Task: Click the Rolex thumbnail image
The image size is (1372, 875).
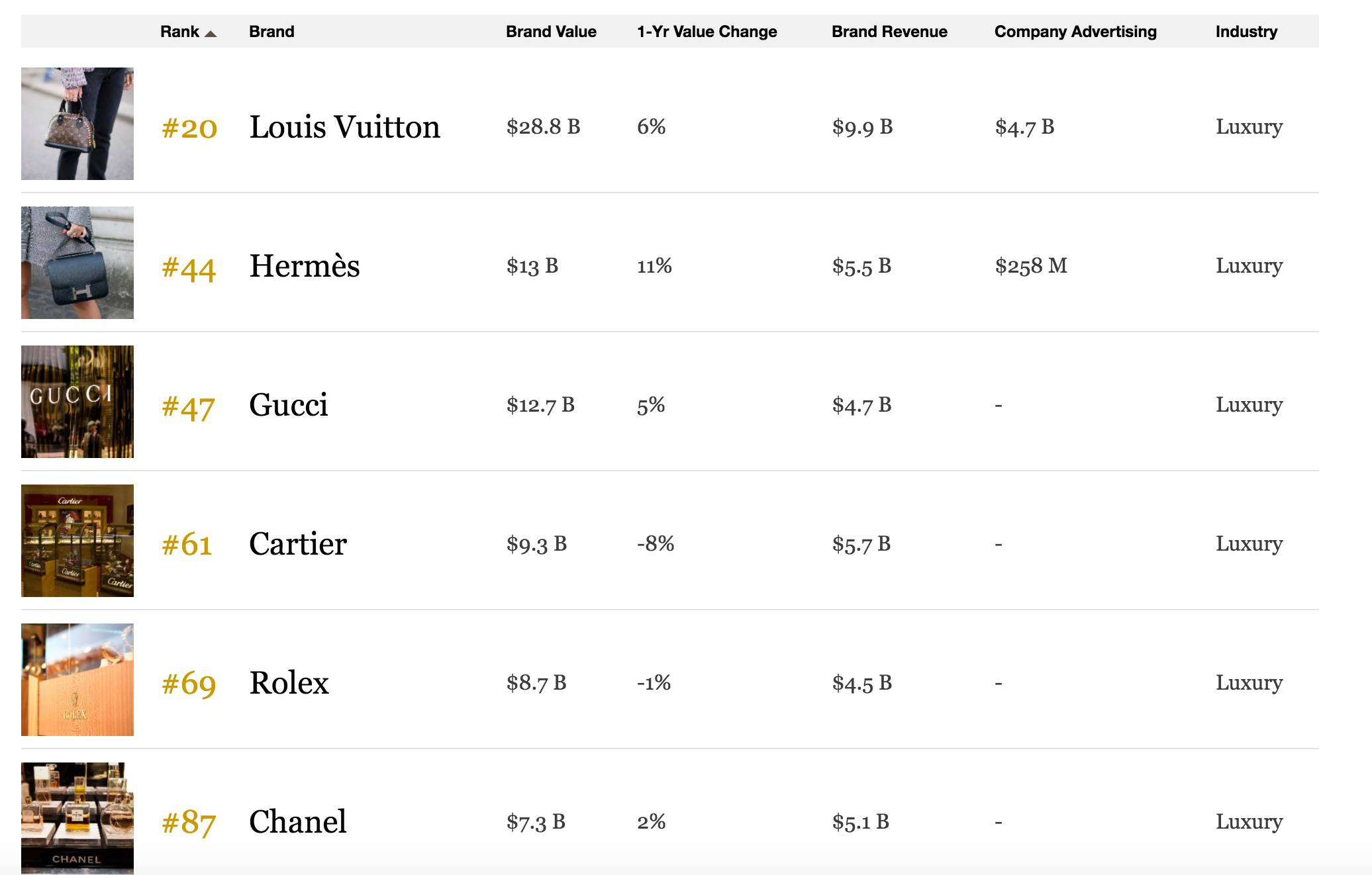Action: [77, 680]
